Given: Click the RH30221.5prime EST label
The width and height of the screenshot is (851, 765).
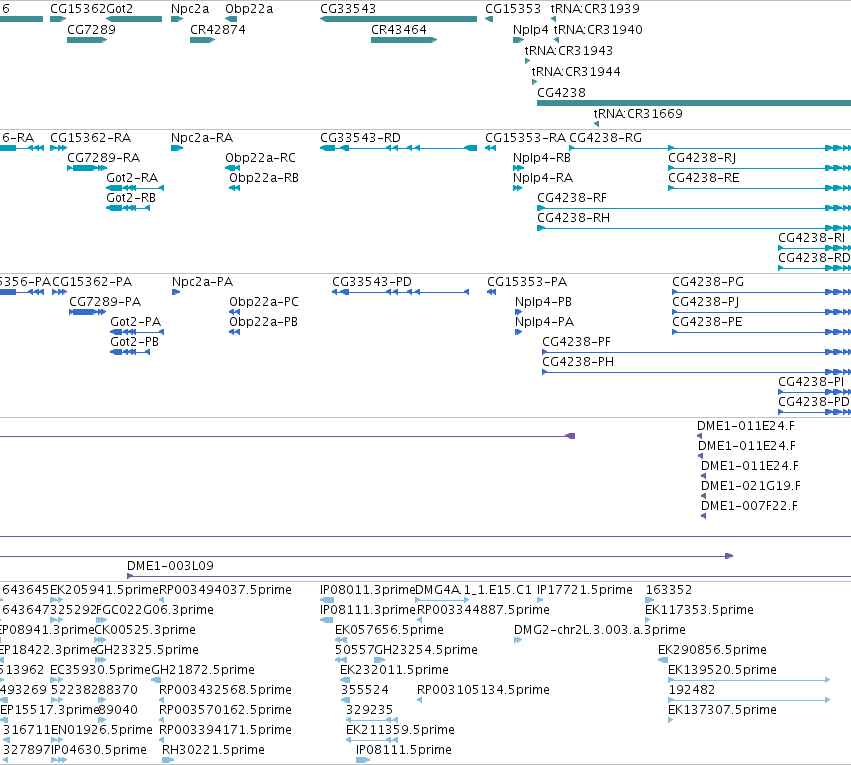Looking at the screenshot, I should 213,751.
